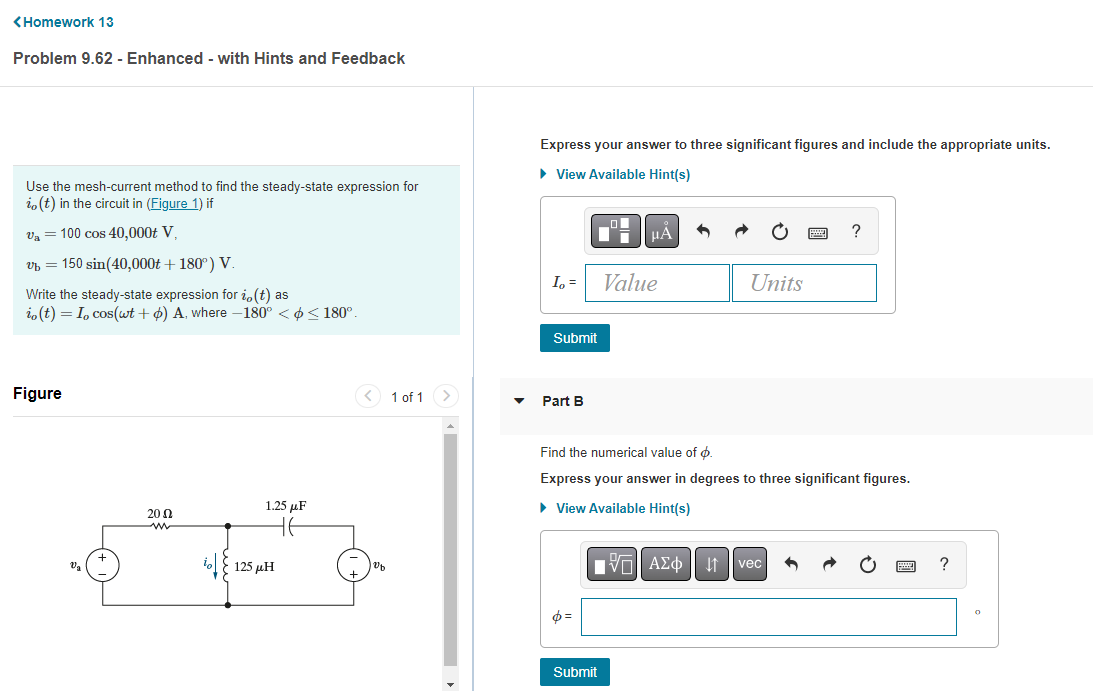The image size is (1093, 691).
Task: Submit the Part A answer
Action: pos(574,337)
